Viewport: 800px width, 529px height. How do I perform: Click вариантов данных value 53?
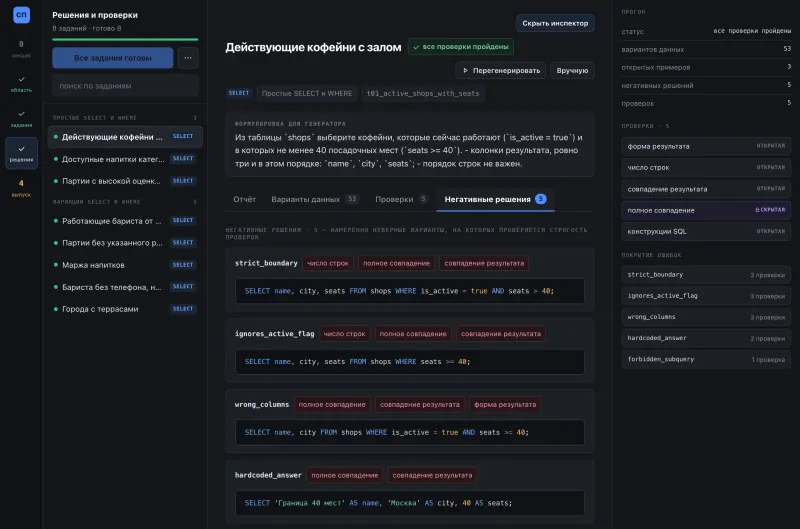[787, 49]
